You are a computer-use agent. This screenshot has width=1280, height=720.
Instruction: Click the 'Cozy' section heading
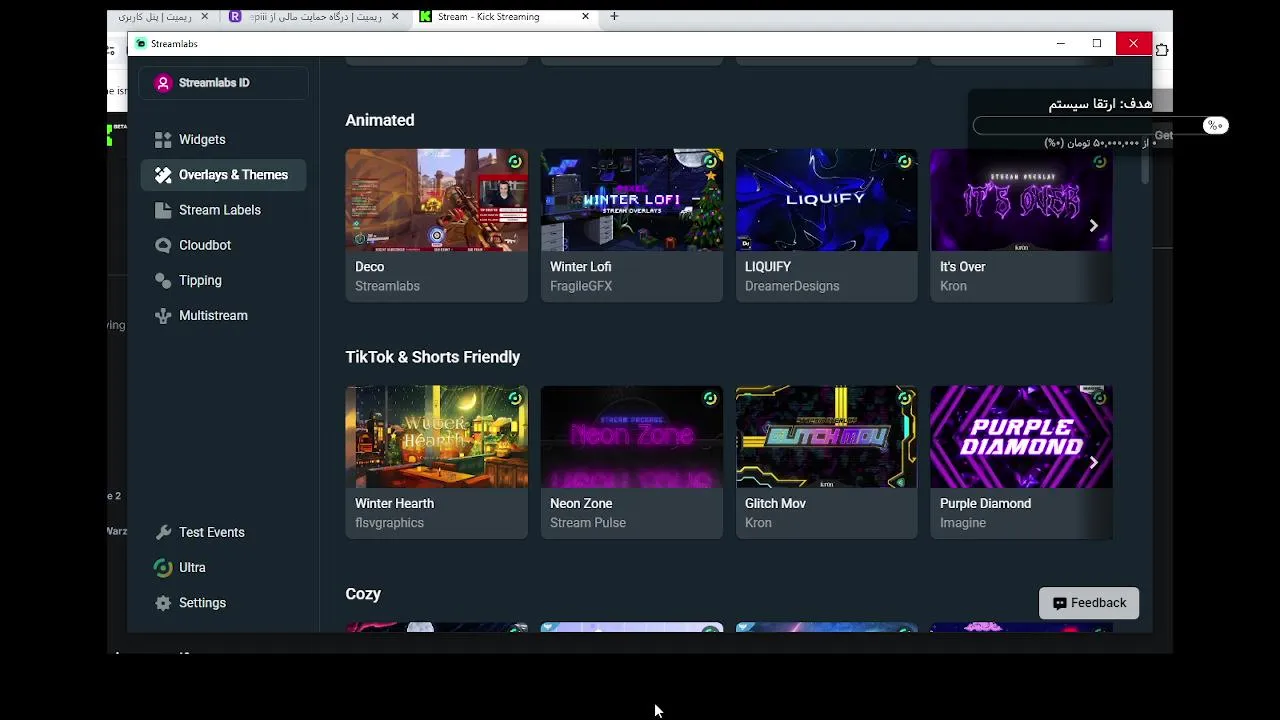coord(363,594)
